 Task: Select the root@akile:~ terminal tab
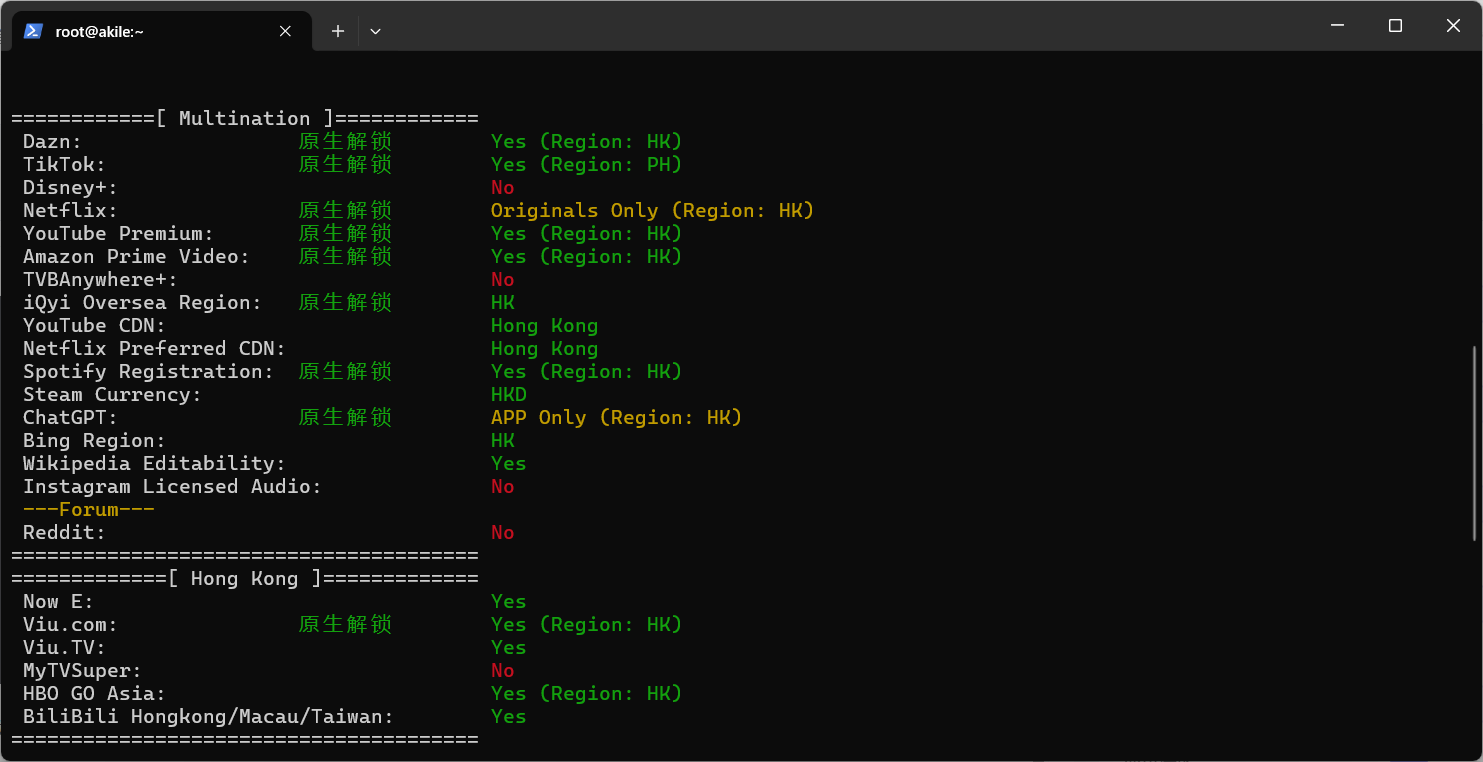[160, 31]
